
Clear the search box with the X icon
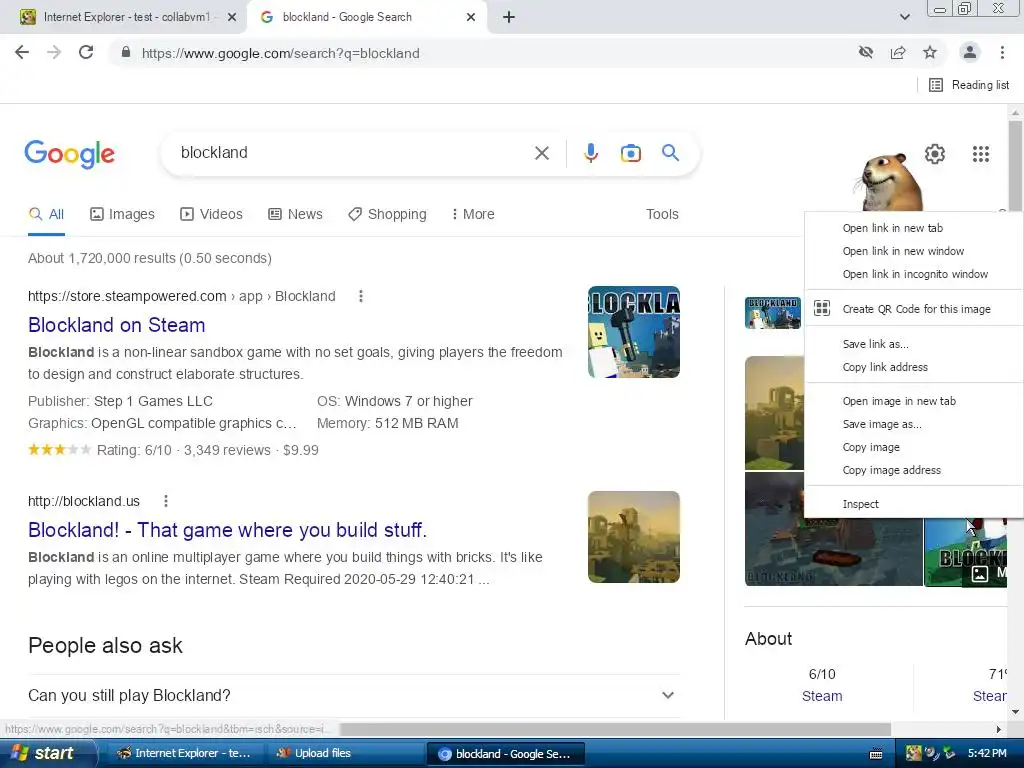coord(541,153)
